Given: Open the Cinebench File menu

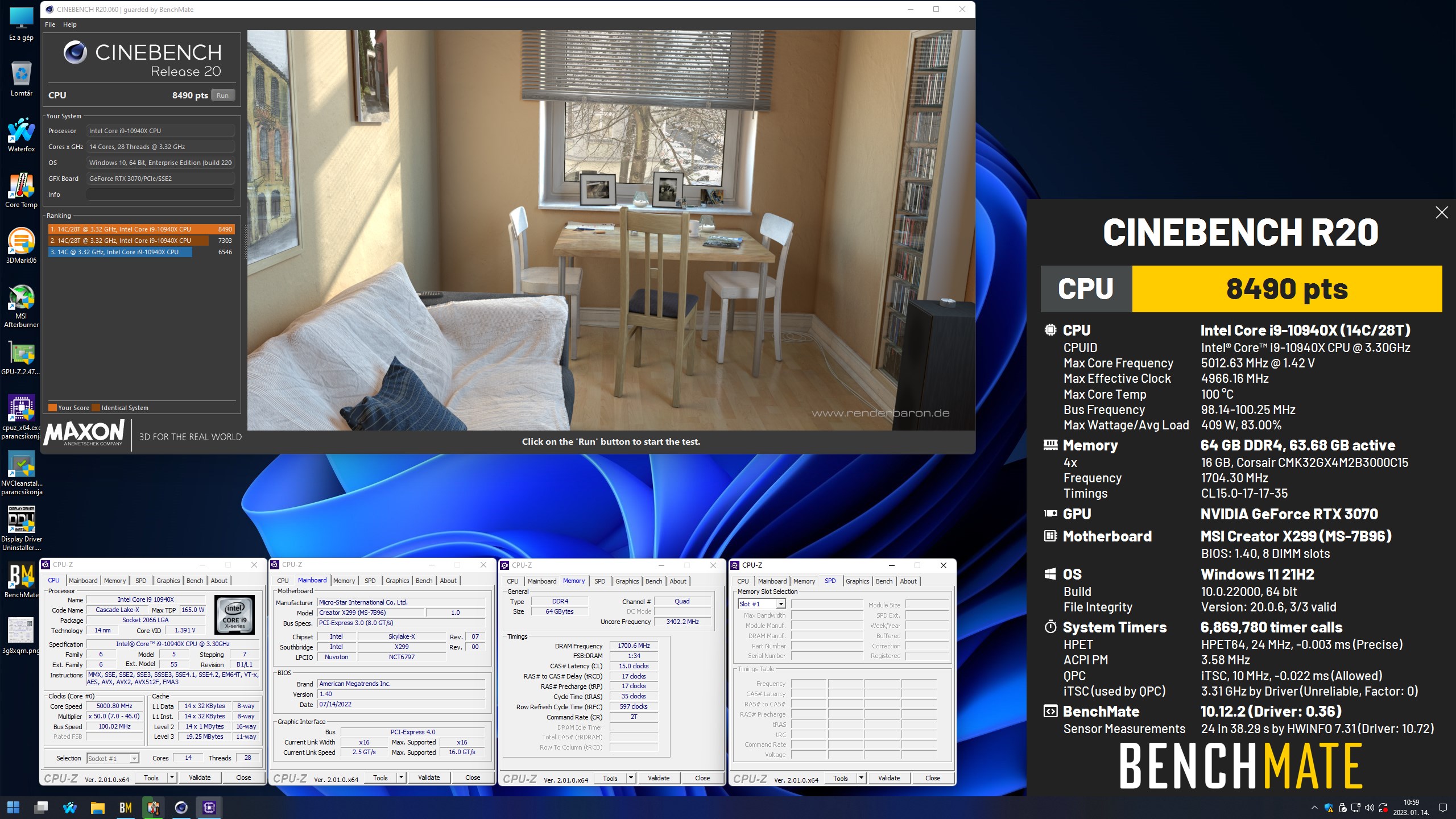Looking at the screenshot, I should [x=50, y=24].
